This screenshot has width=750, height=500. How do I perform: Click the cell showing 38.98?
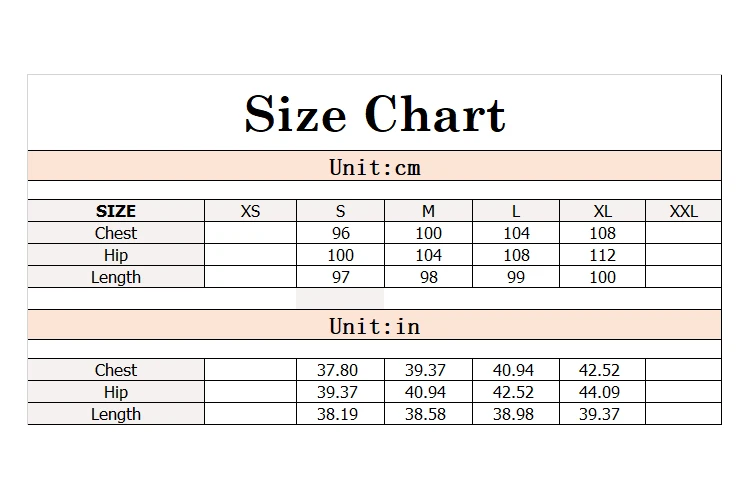[516, 414]
